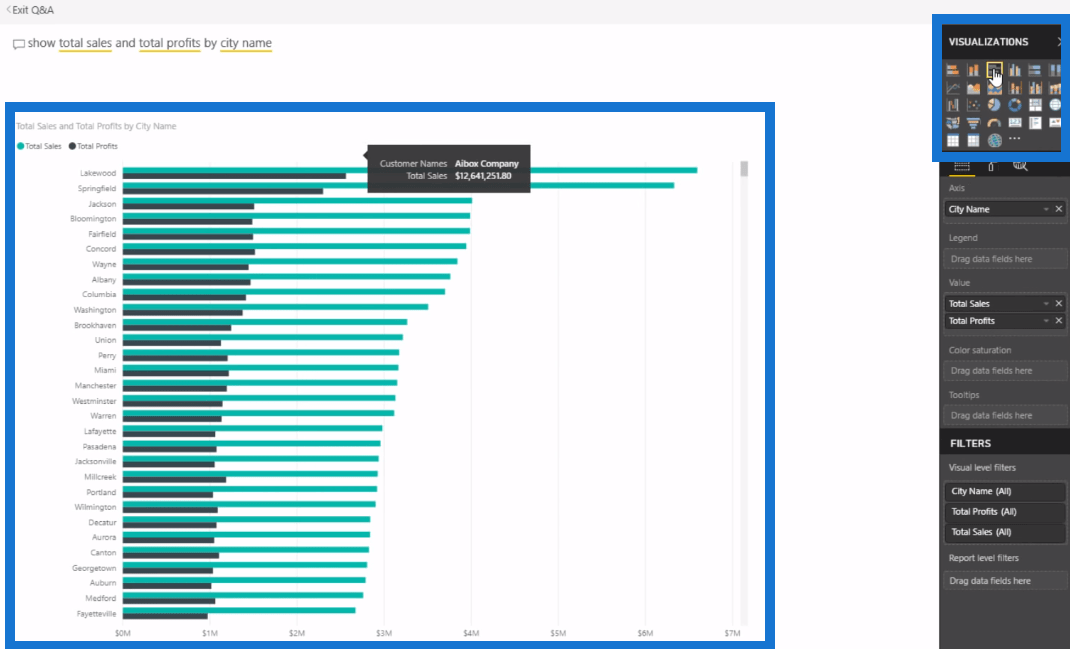The image size is (1070, 649).
Task: Click the underlined term 'total sales'
Action: pos(85,43)
